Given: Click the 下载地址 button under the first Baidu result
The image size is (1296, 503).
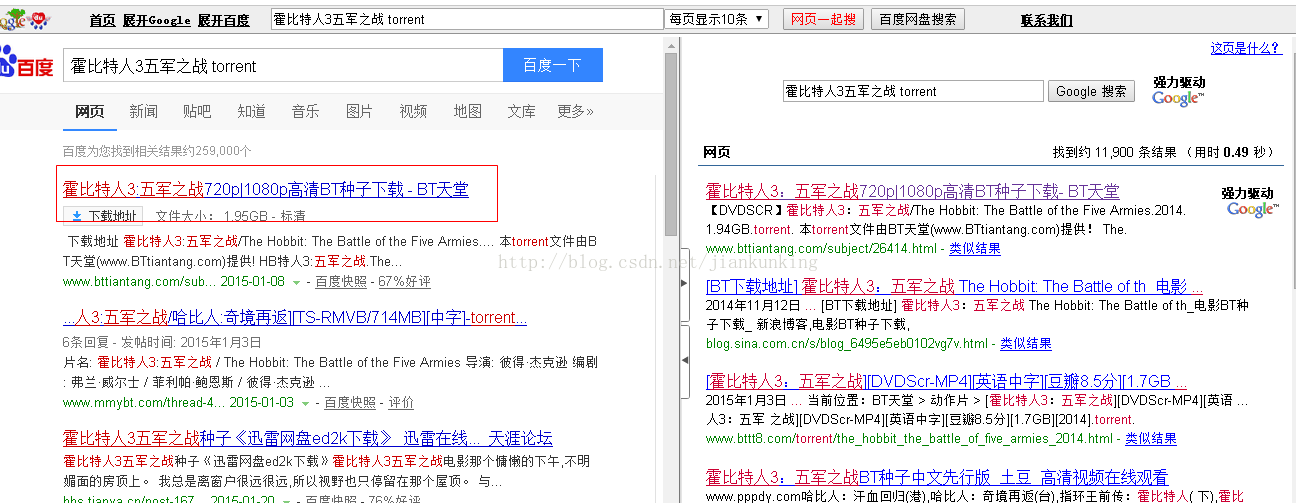Looking at the screenshot, I should coord(103,216).
